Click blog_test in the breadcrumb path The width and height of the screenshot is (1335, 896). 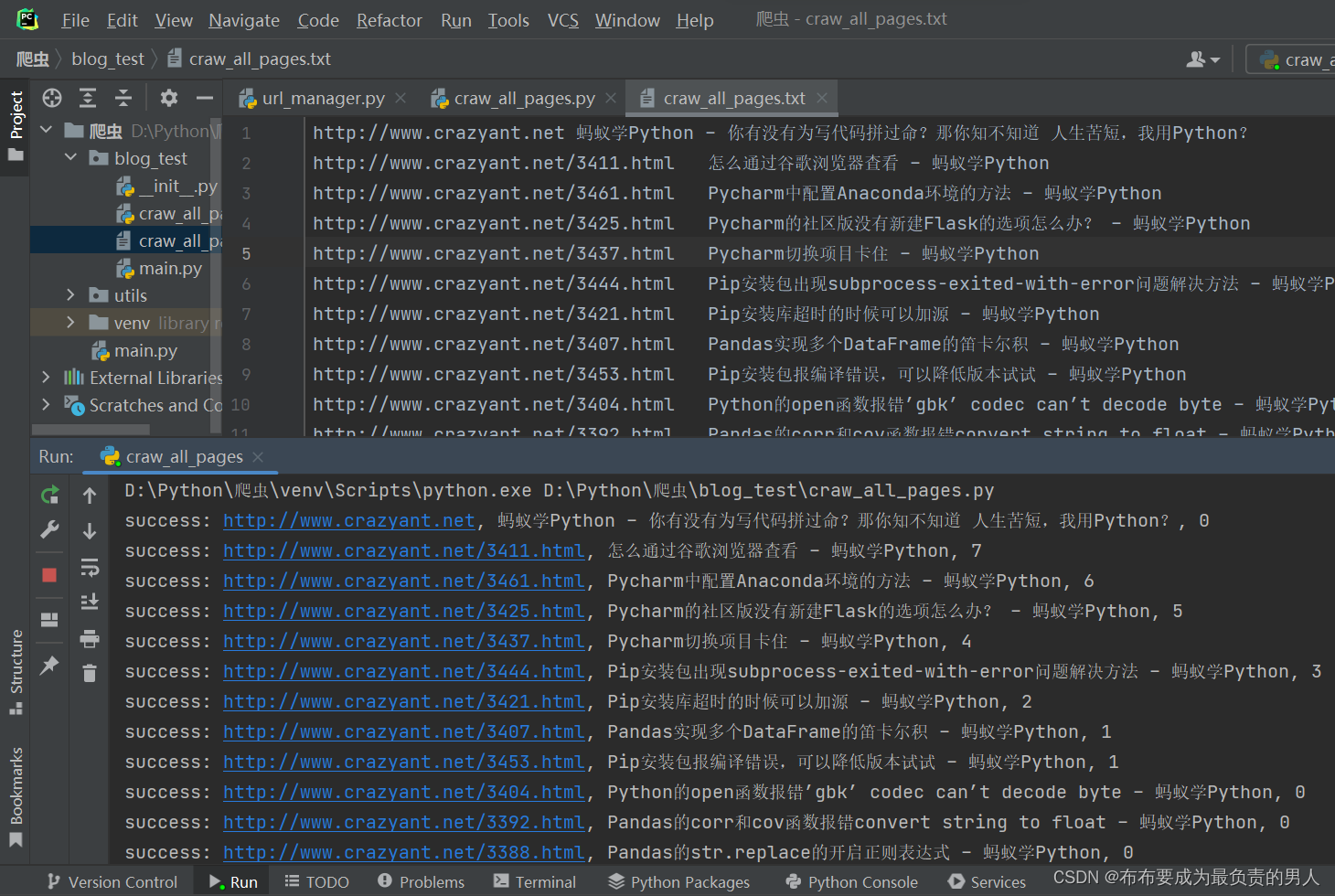[108, 59]
